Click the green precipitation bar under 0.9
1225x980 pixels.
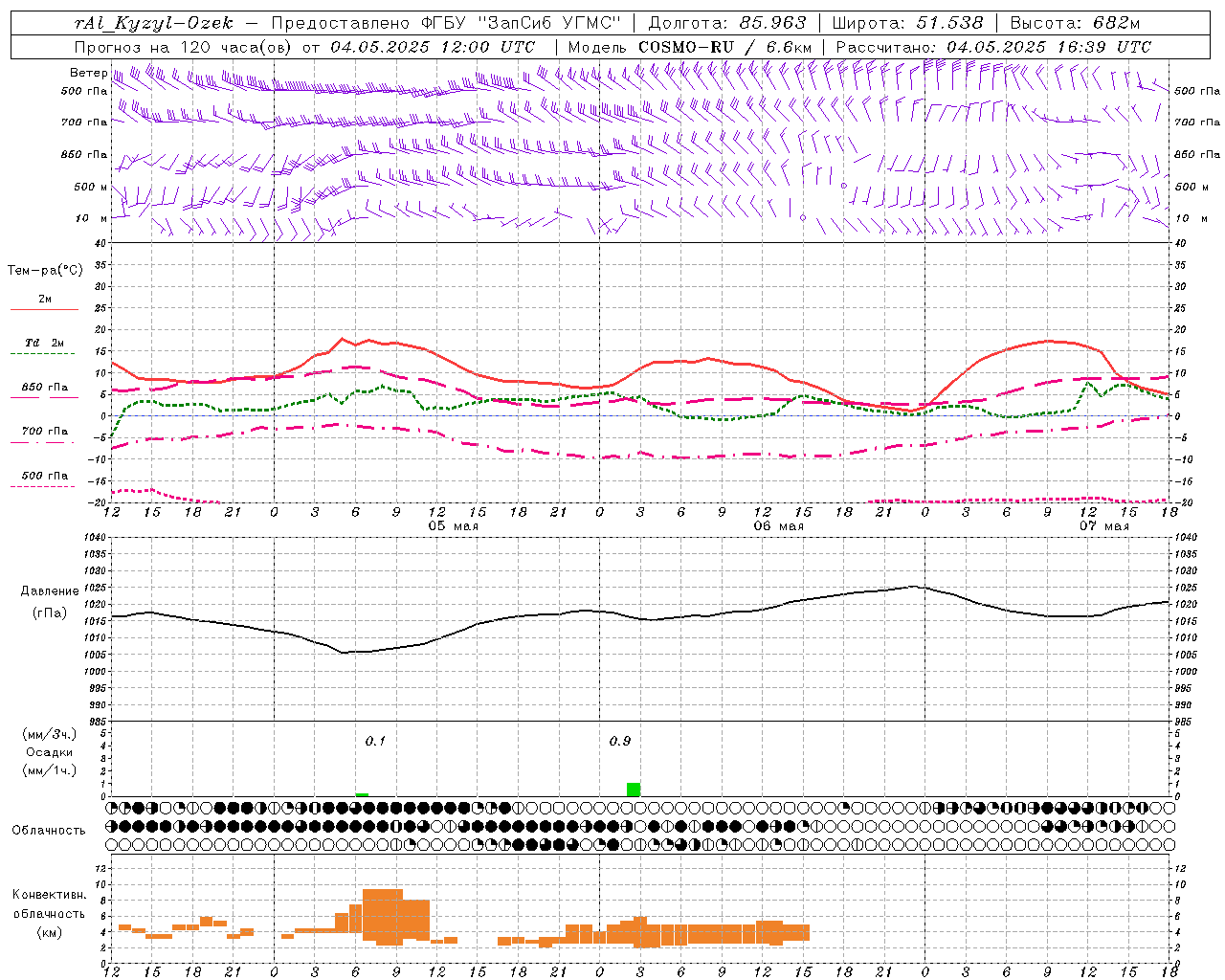click(x=634, y=790)
